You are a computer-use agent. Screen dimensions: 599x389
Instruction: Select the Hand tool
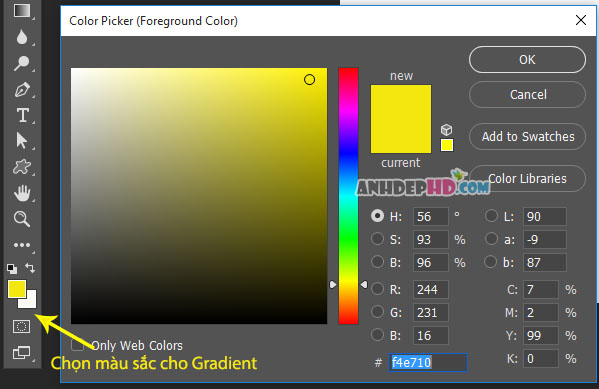(x=22, y=193)
